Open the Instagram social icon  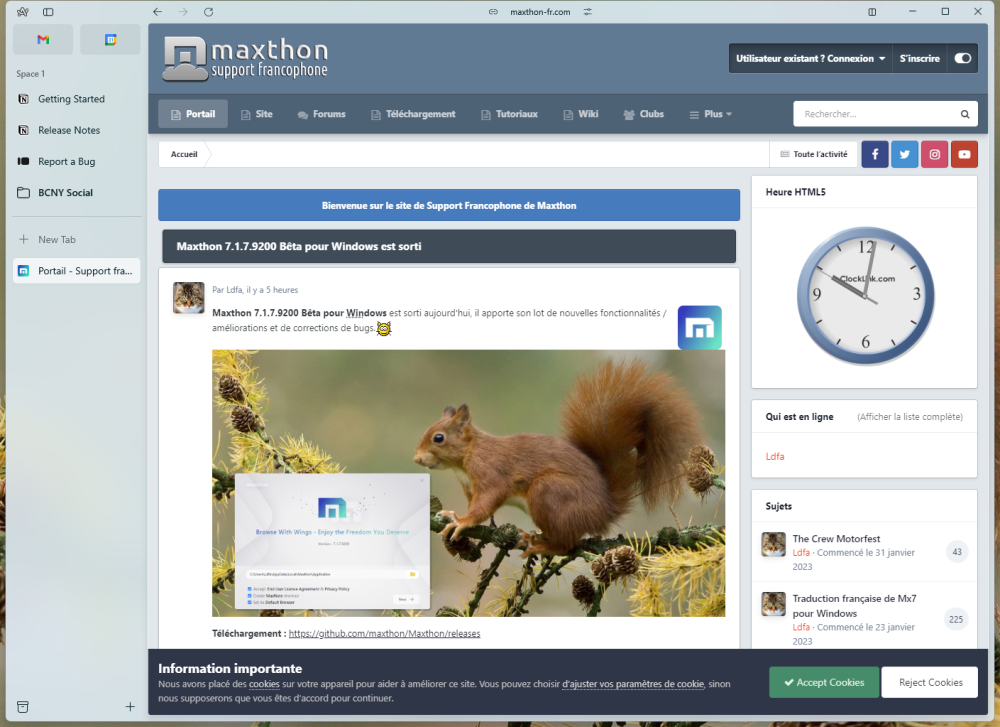[x=934, y=154]
